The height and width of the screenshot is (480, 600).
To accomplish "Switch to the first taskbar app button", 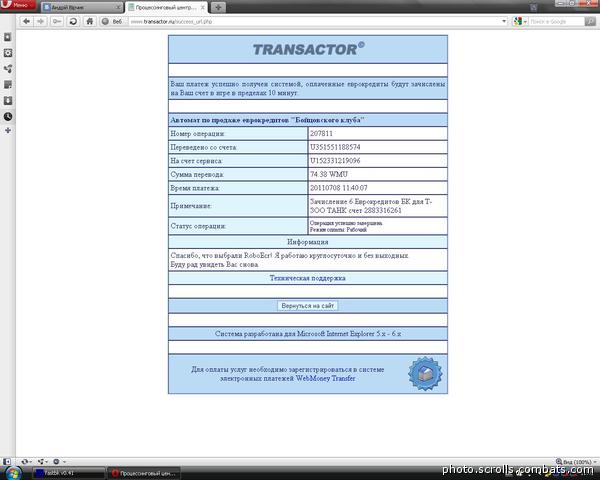I will click(68, 473).
